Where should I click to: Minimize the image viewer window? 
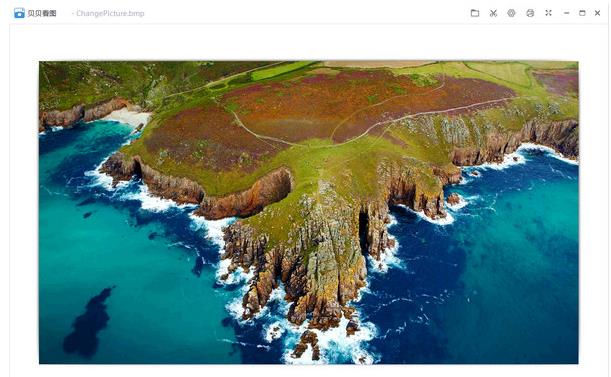pos(567,13)
